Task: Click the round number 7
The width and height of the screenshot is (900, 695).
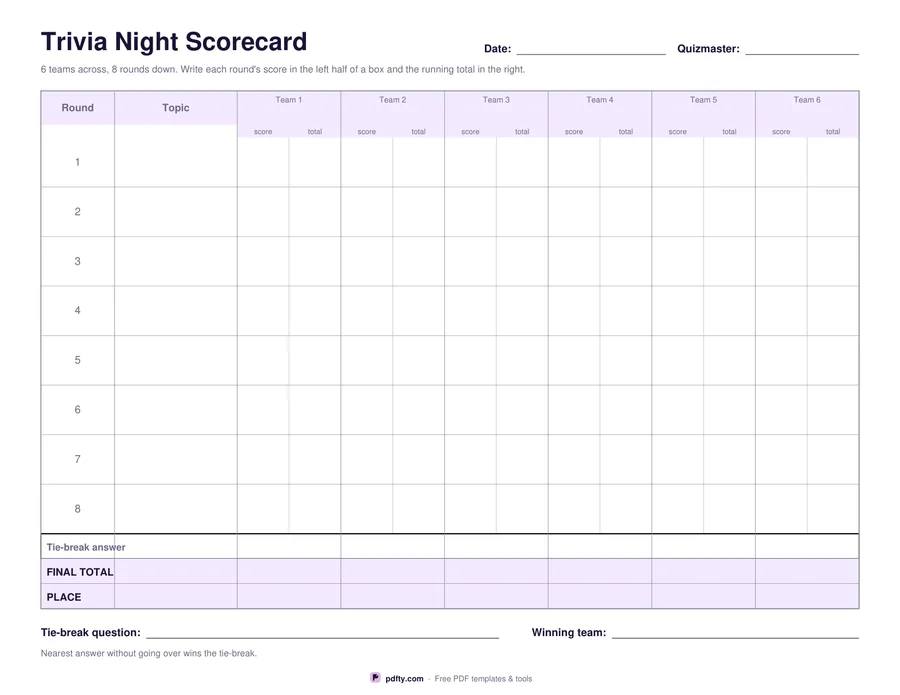Action: coord(77,459)
